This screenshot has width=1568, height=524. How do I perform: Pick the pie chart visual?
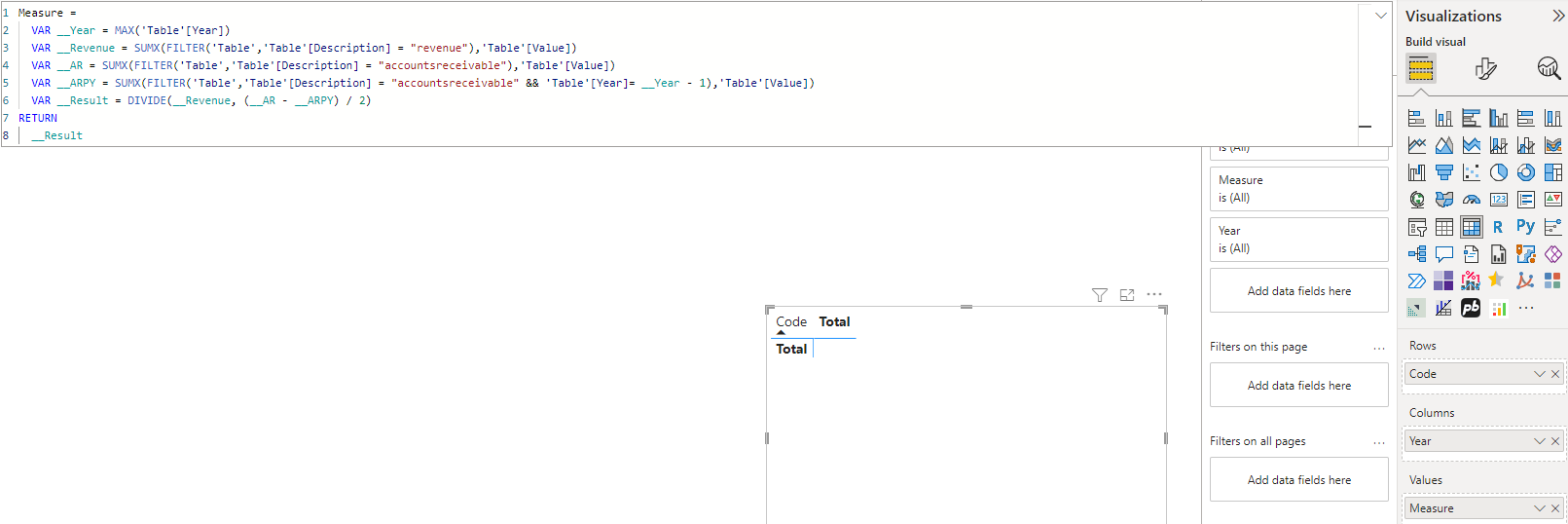coord(1499,172)
